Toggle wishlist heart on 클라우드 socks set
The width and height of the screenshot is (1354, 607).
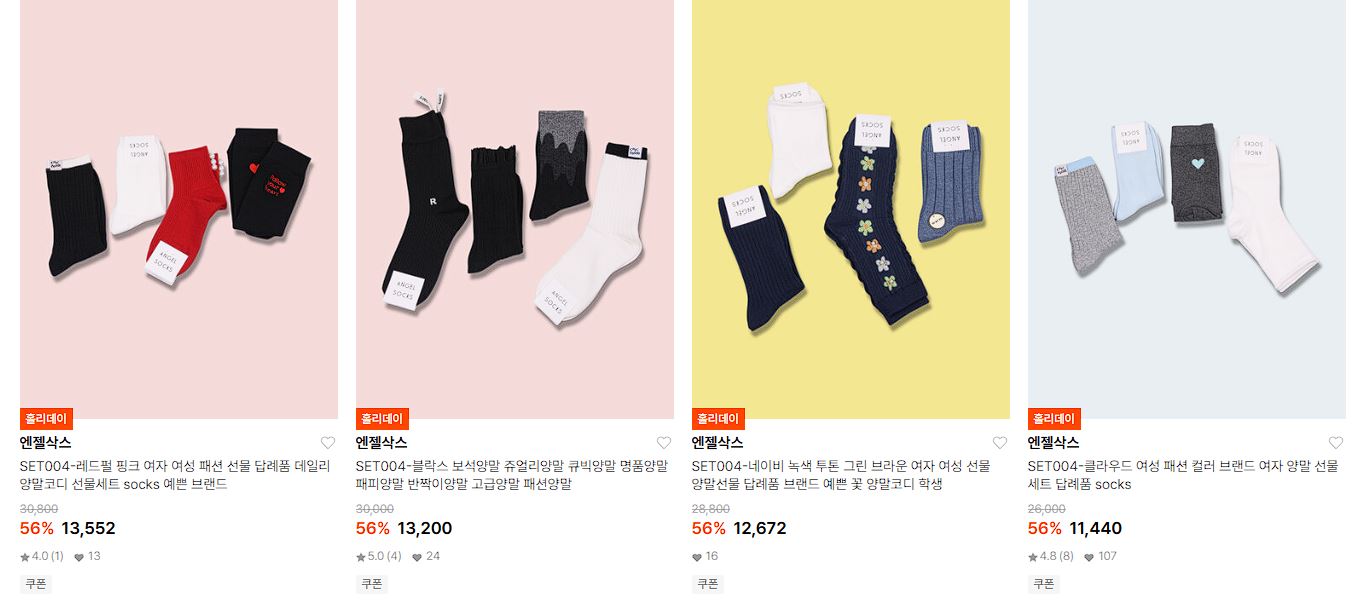click(x=1336, y=443)
